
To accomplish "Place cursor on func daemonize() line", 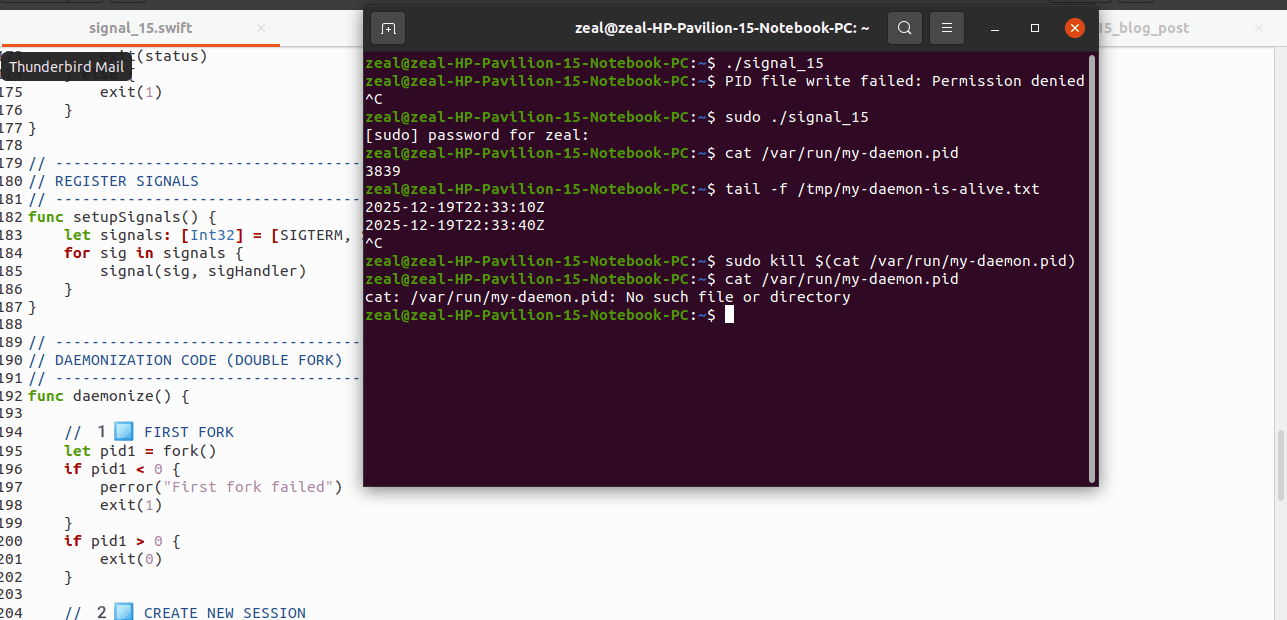I will (108, 396).
